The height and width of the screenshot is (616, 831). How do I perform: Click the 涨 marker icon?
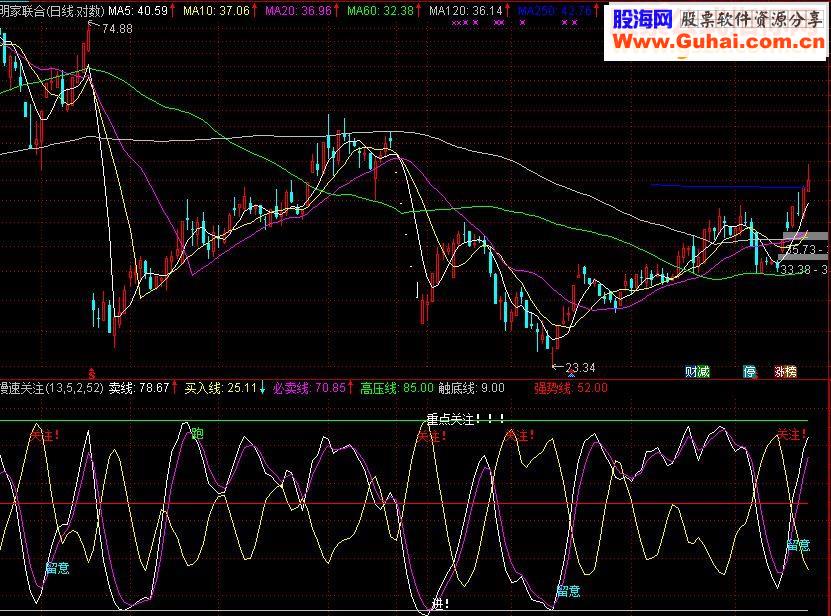[x=779, y=372]
